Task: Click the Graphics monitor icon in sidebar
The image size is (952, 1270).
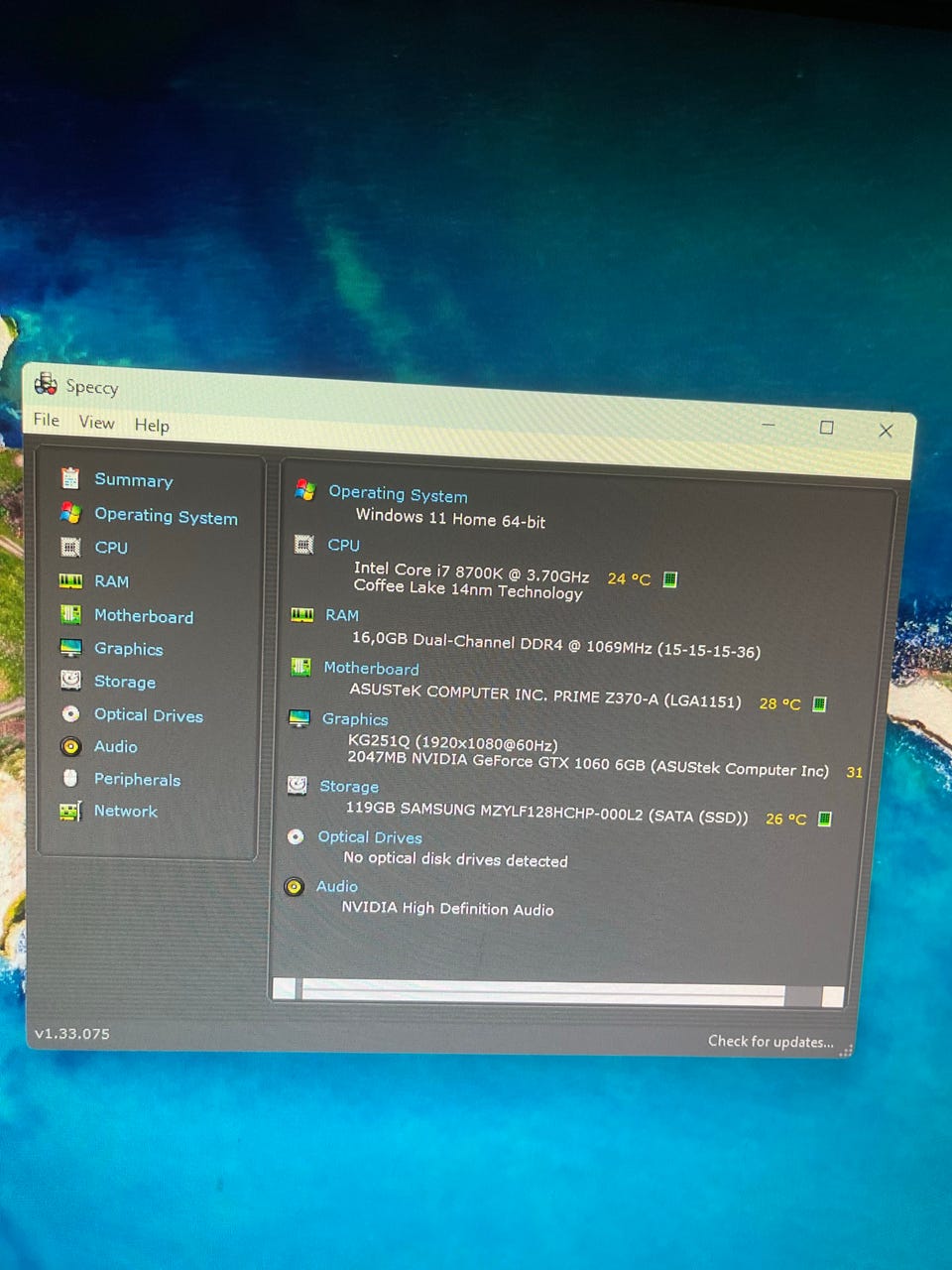Action: (70, 648)
